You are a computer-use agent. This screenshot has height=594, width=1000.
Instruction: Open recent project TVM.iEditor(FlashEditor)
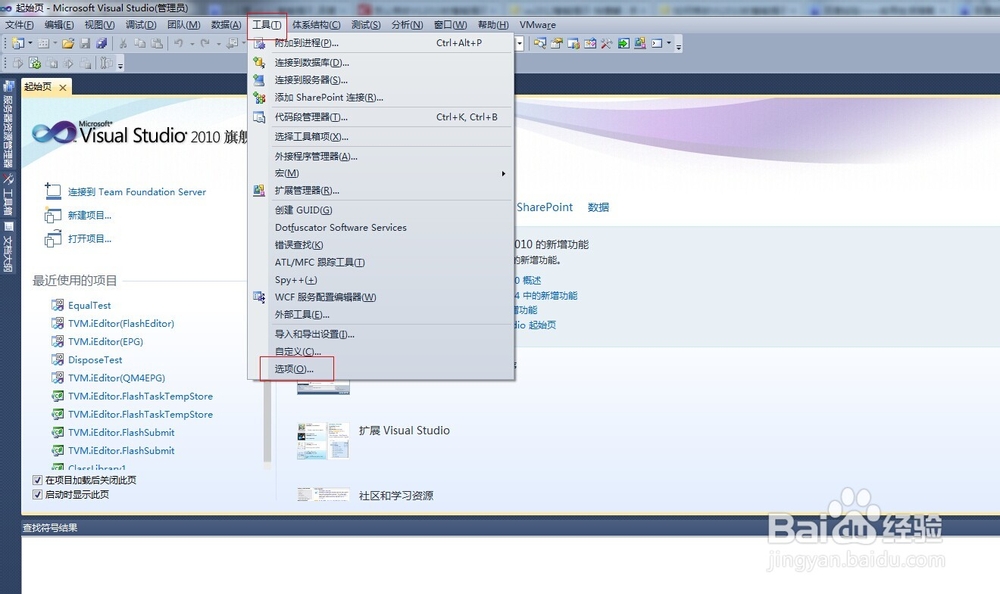click(121, 323)
